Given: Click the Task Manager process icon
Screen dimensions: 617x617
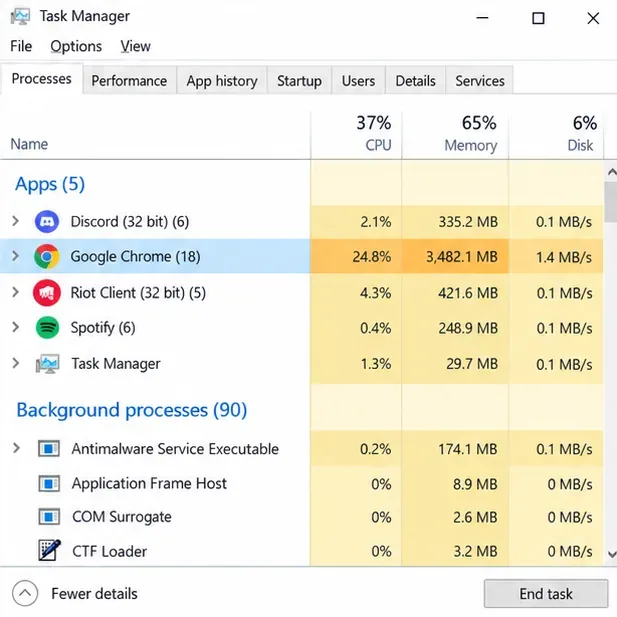Looking at the screenshot, I should [x=48, y=363].
